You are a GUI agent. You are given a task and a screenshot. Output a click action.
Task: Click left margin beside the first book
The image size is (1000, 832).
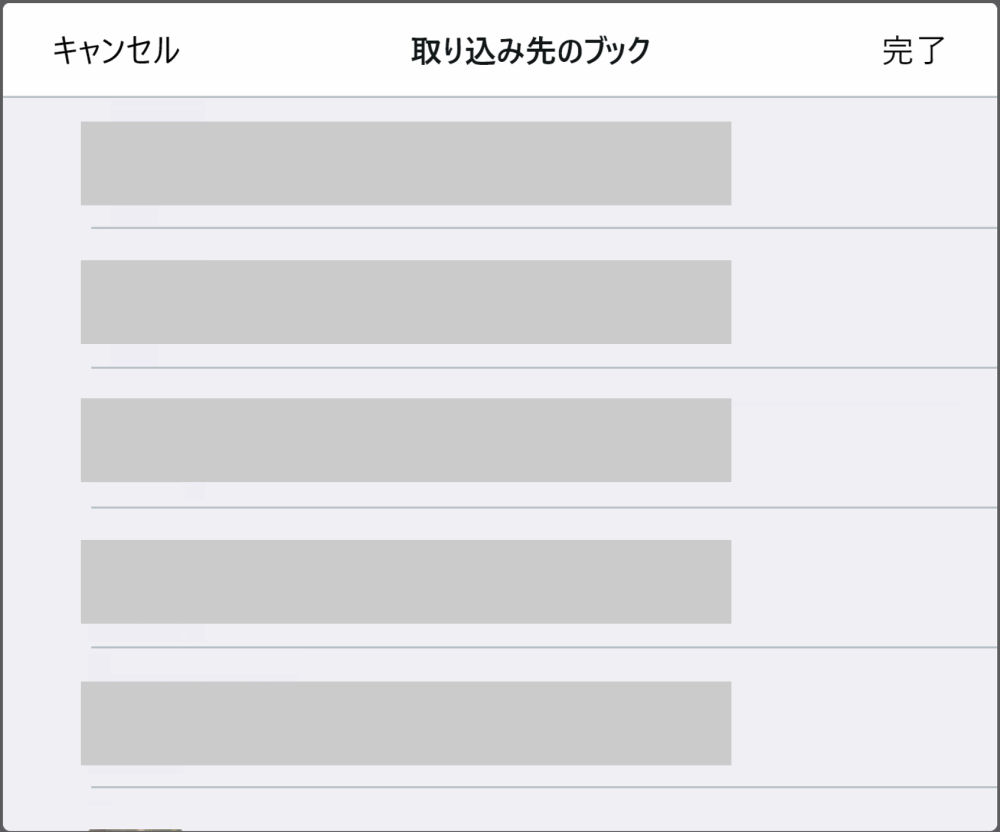pos(40,163)
